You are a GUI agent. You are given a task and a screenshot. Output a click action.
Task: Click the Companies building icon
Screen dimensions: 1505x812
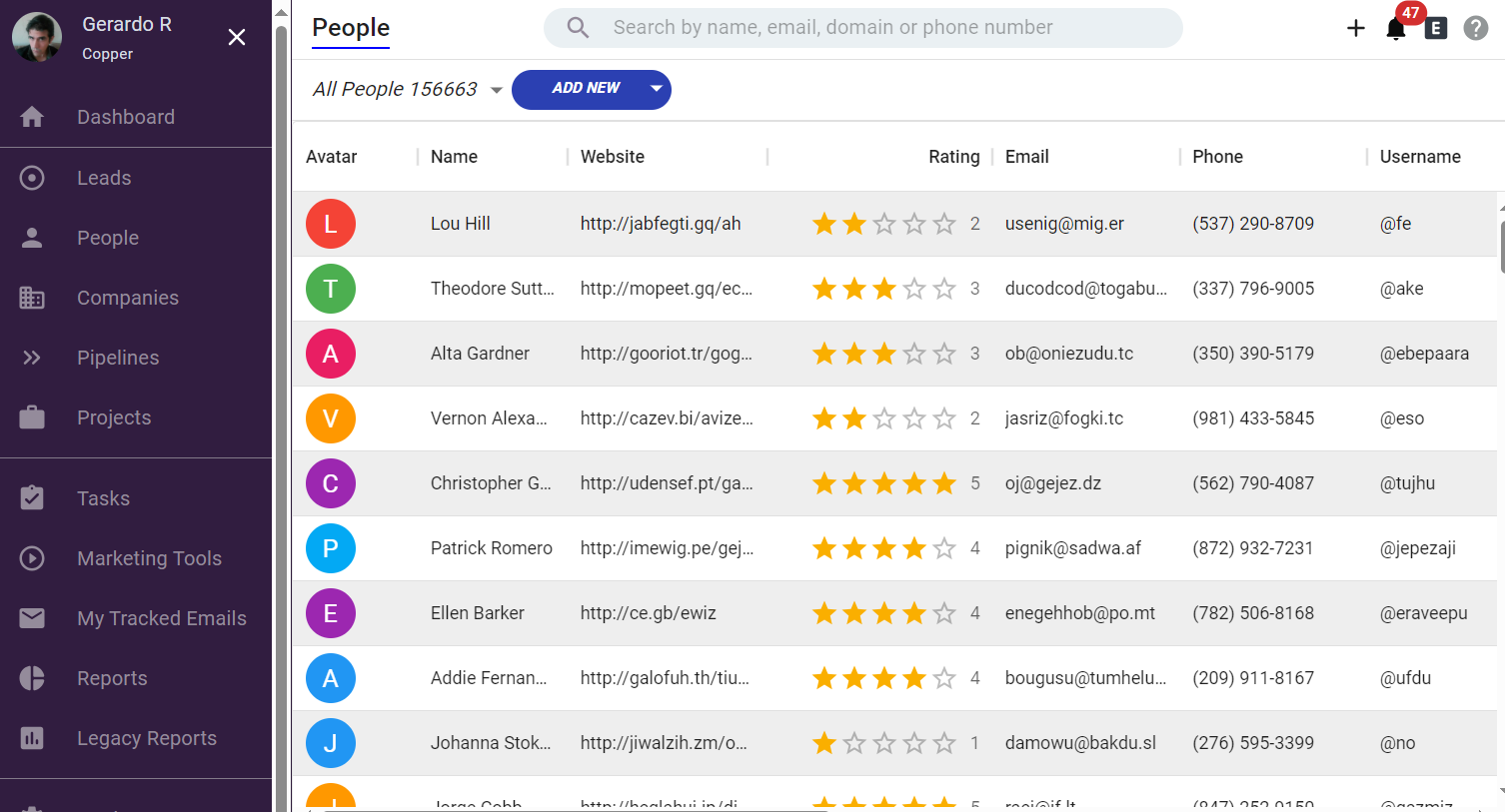[32, 298]
